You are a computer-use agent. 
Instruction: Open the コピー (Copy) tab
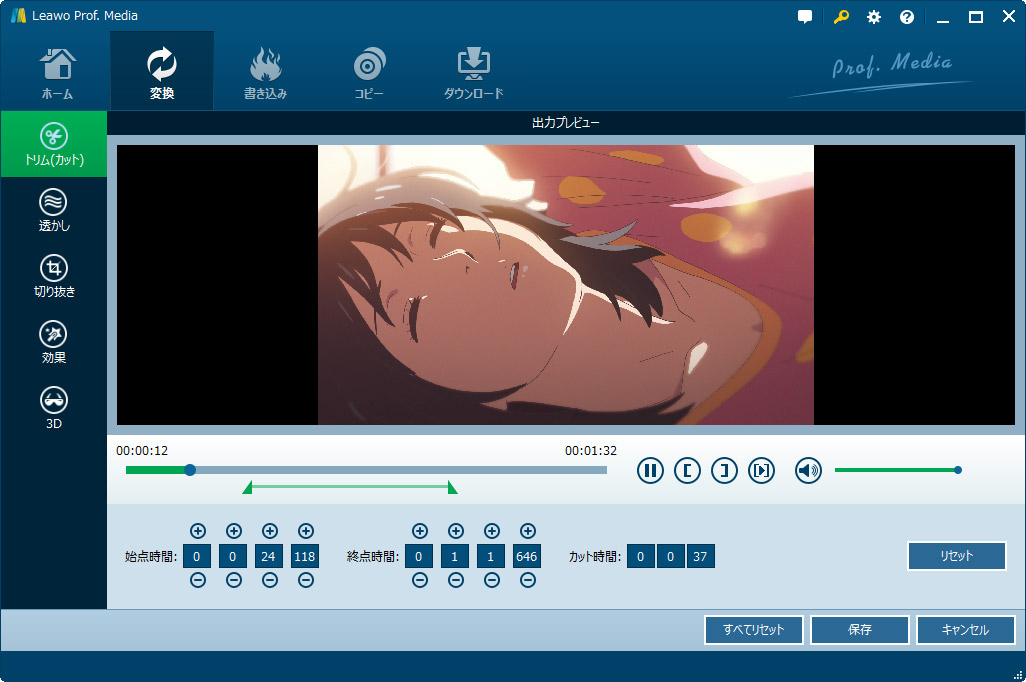point(369,73)
